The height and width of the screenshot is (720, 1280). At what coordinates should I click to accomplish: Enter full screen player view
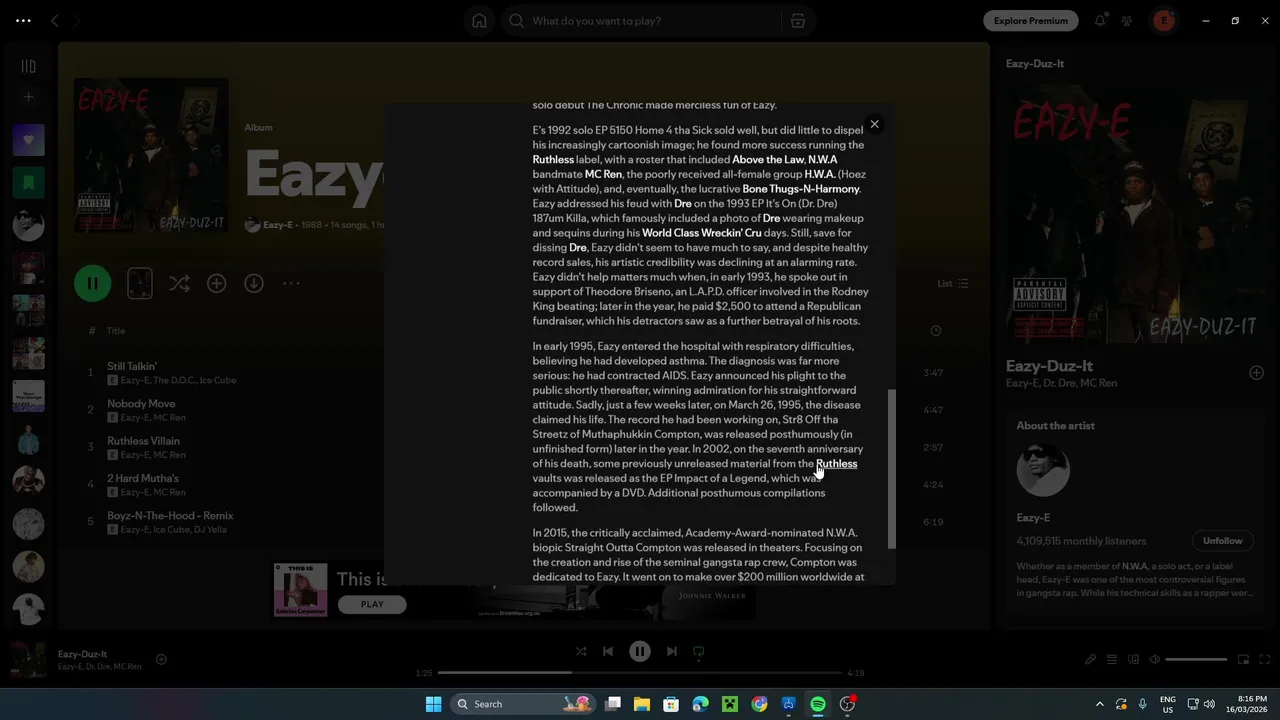point(1264,659)
